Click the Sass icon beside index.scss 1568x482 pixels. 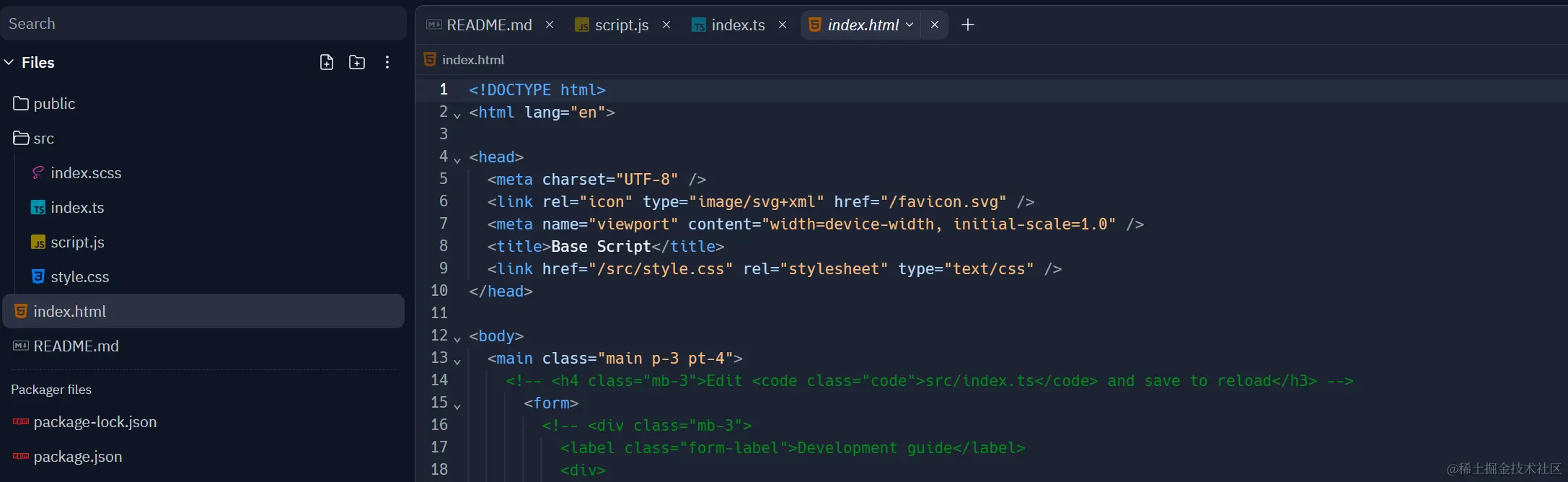pos(38,172)
